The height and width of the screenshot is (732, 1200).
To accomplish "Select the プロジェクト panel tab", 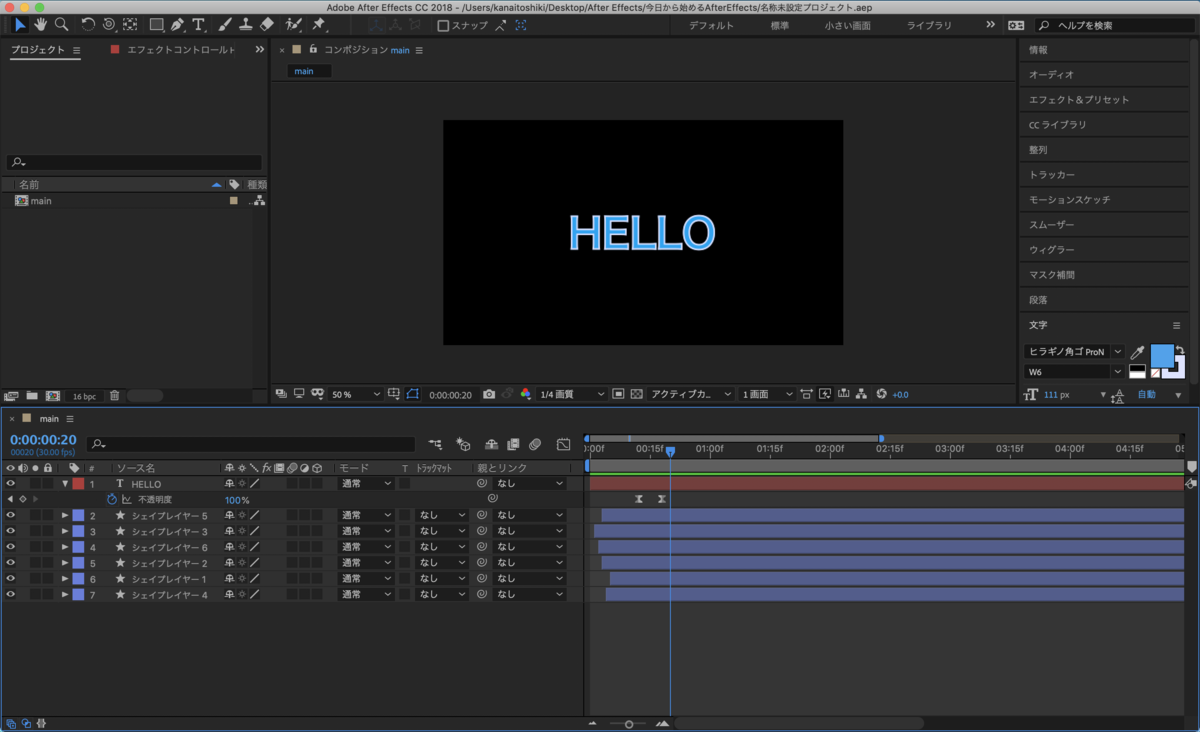I will point(38,49).
